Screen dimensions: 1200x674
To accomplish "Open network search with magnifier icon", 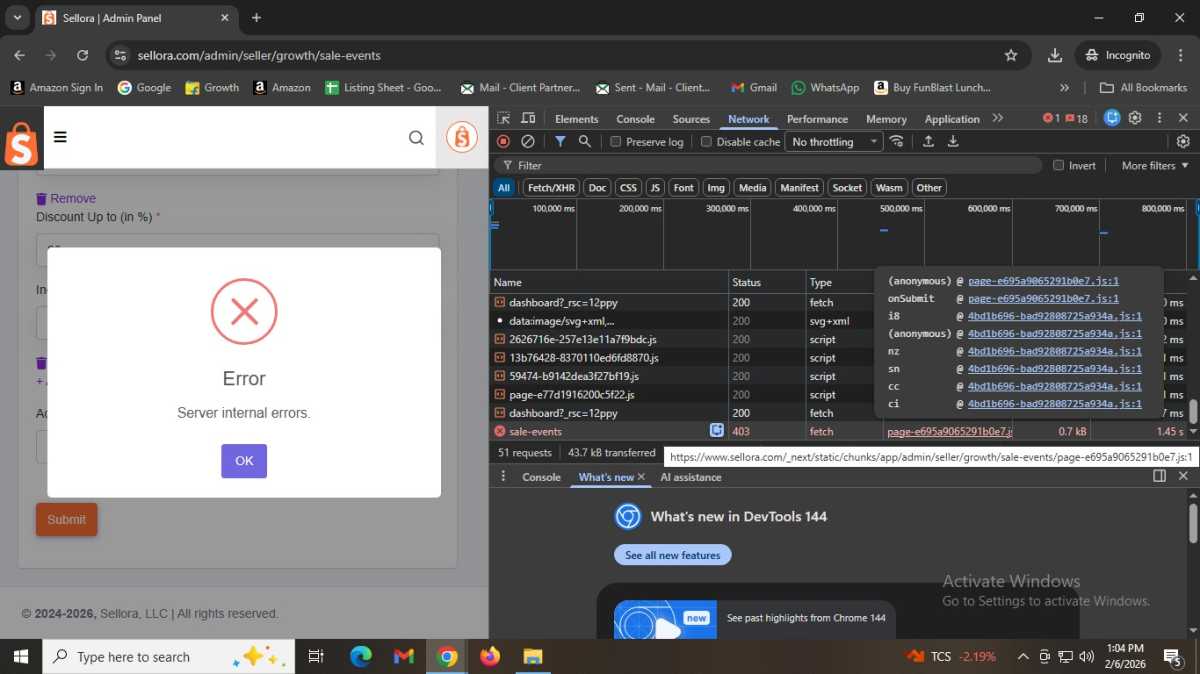I will [585, 142].
